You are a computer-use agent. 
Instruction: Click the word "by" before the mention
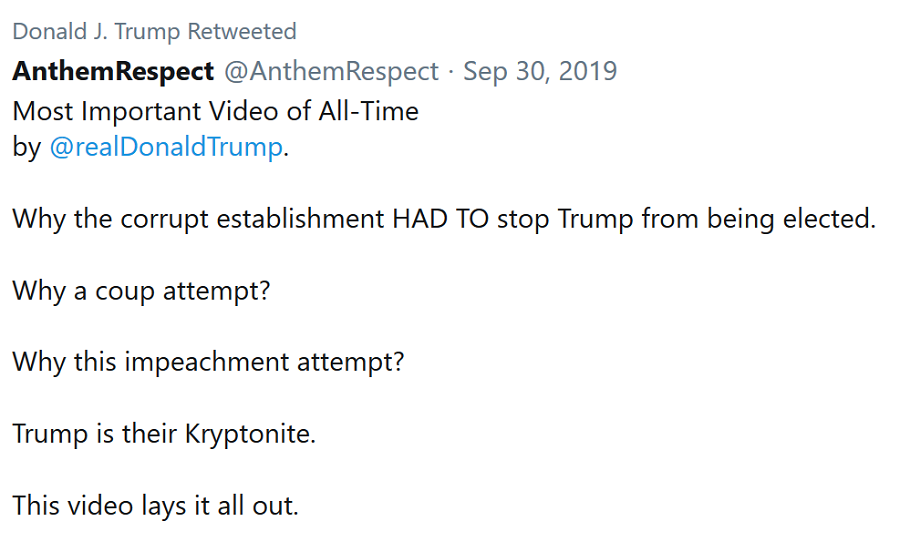[25, 147]
